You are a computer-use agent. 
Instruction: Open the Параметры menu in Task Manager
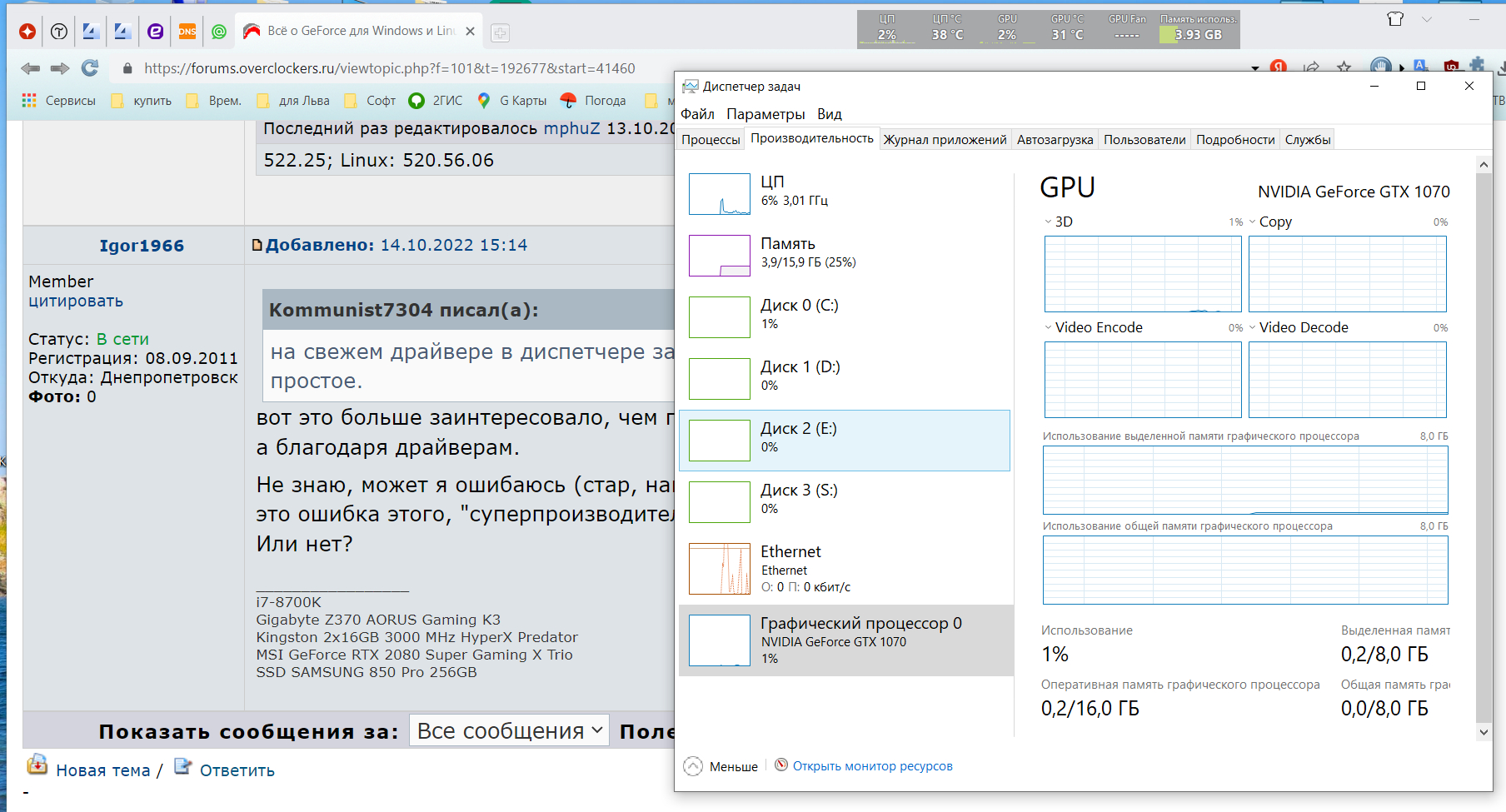click(x=765, y=114)
